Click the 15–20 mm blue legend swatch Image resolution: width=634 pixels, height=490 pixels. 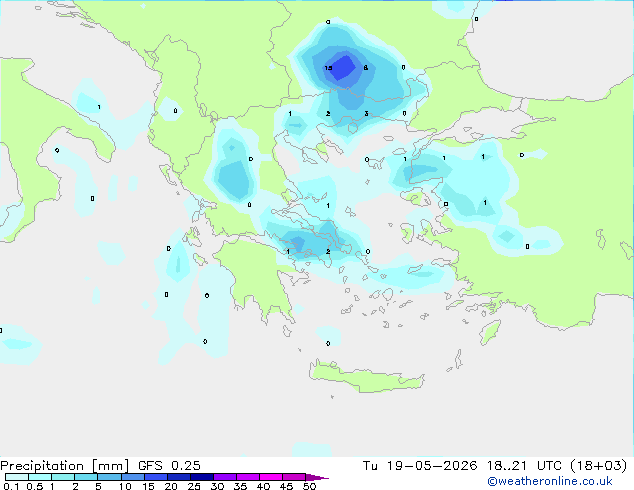pos(155,477)
